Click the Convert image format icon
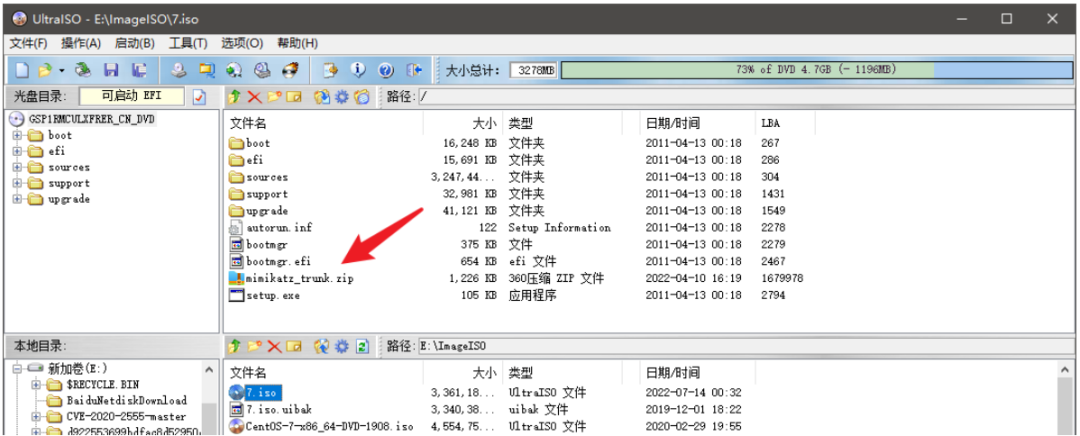The width and height of the screenshot is (1080, 436). point(206,70)
